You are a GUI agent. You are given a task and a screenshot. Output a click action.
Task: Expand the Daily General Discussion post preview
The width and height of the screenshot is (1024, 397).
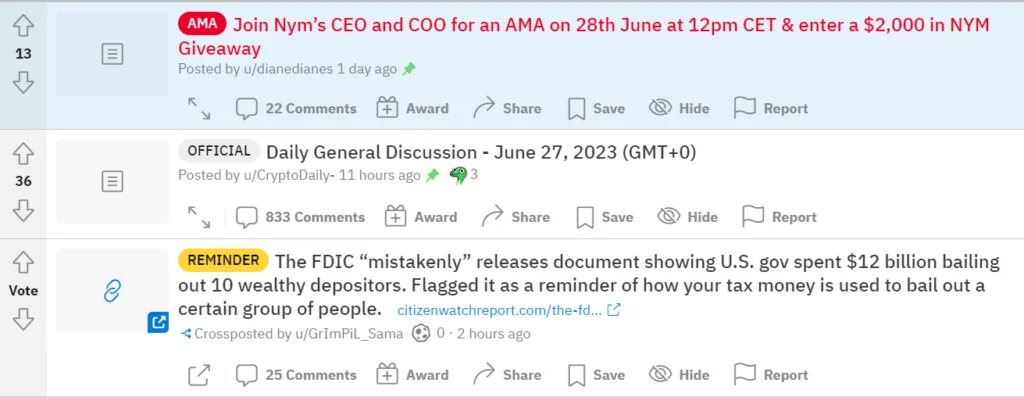(199, 217)
